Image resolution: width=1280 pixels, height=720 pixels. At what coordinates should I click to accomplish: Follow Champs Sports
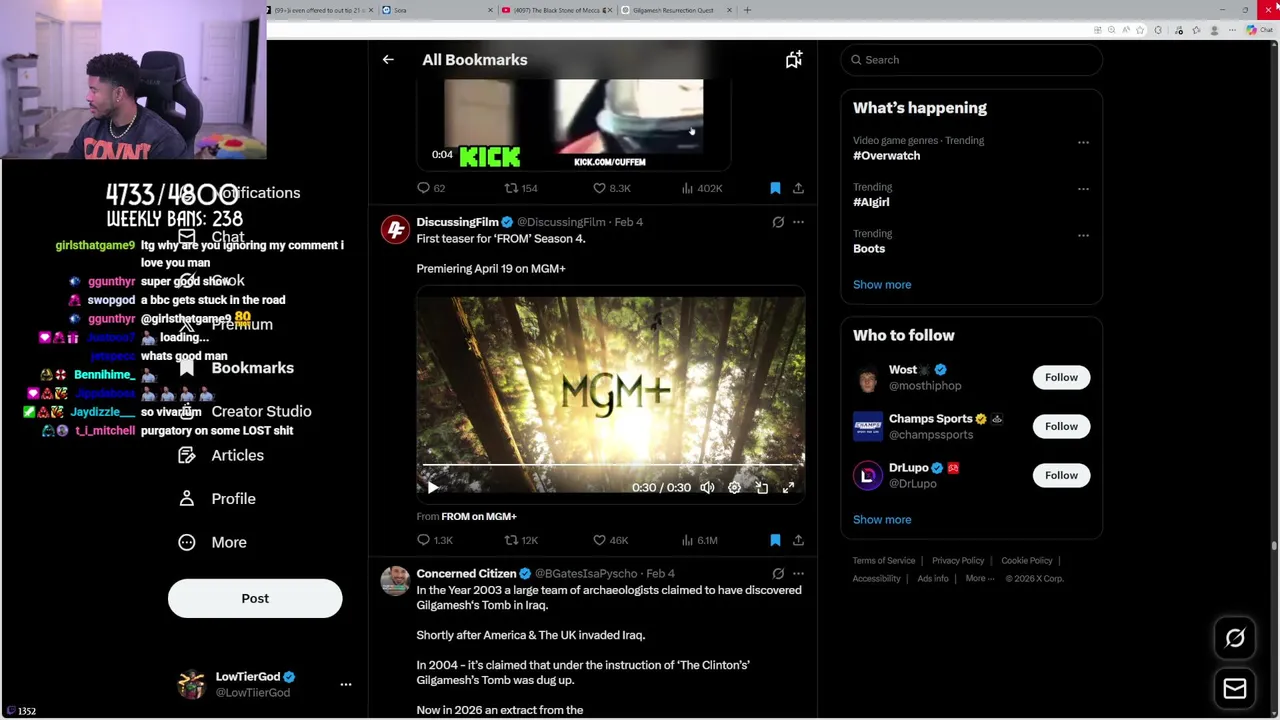[1061, 426]
